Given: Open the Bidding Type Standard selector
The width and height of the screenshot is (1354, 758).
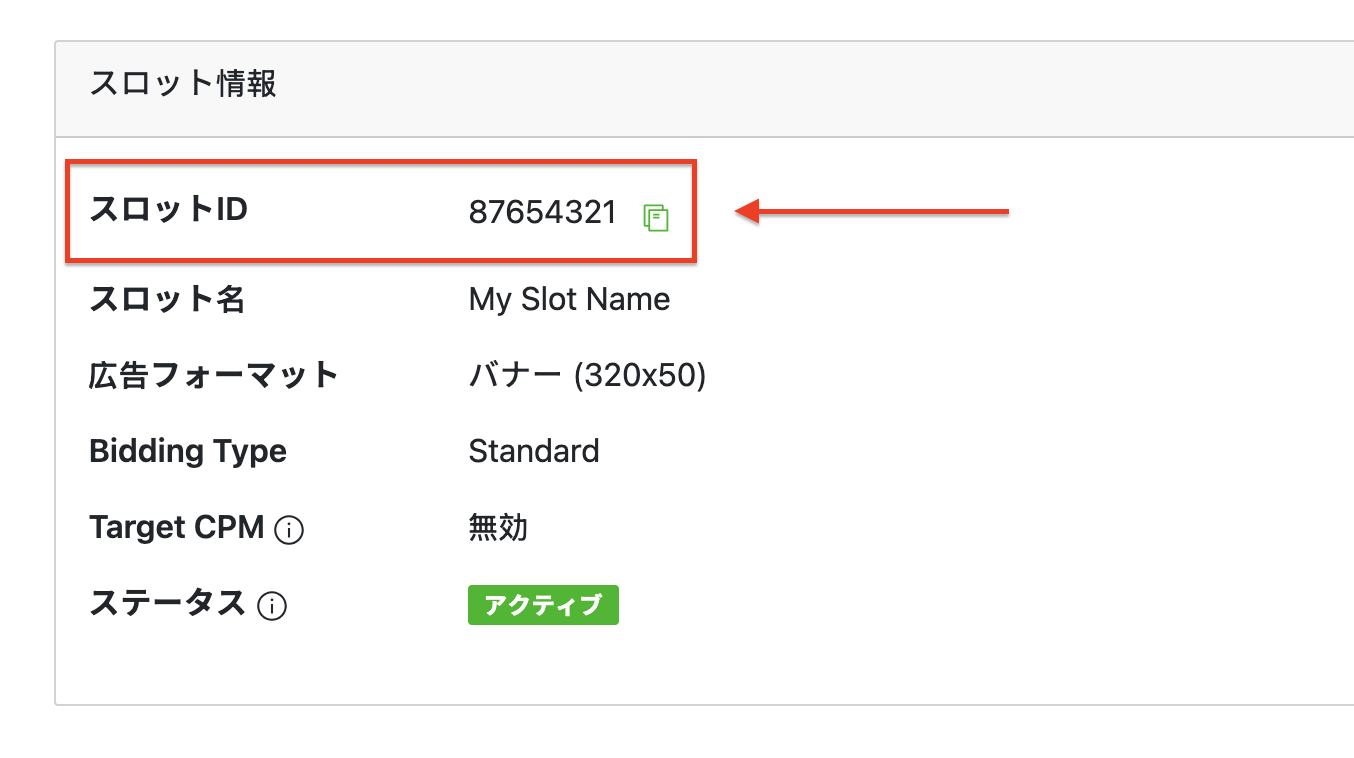Looking at the screenshot, I should [x=534, y=451].
